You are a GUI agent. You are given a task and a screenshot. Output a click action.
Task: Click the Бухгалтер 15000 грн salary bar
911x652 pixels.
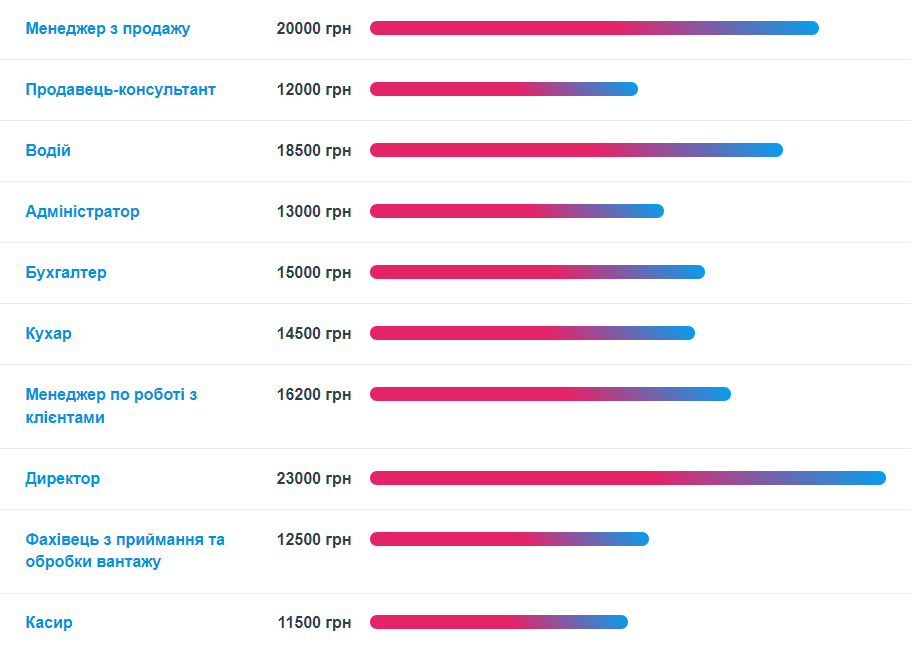pyautogui.click(x=537, y=272)
